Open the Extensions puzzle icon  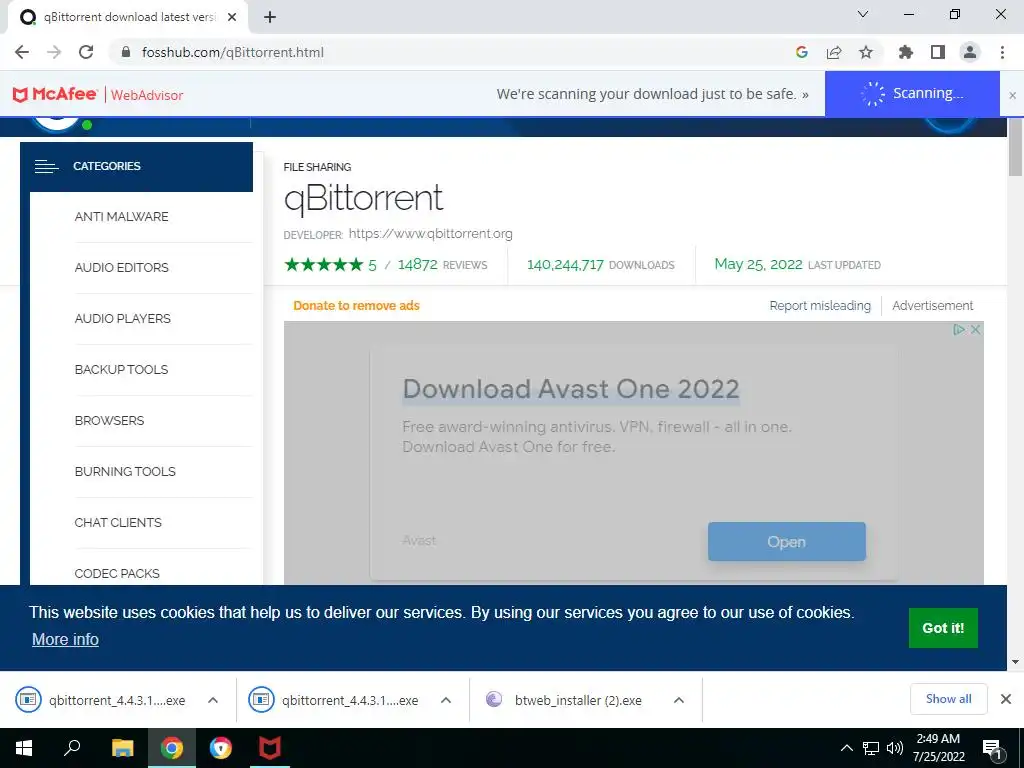pos(906,52)
